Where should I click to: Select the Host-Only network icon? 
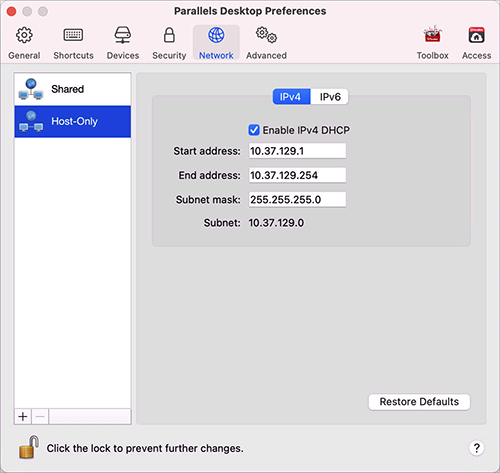click(31, 121)
